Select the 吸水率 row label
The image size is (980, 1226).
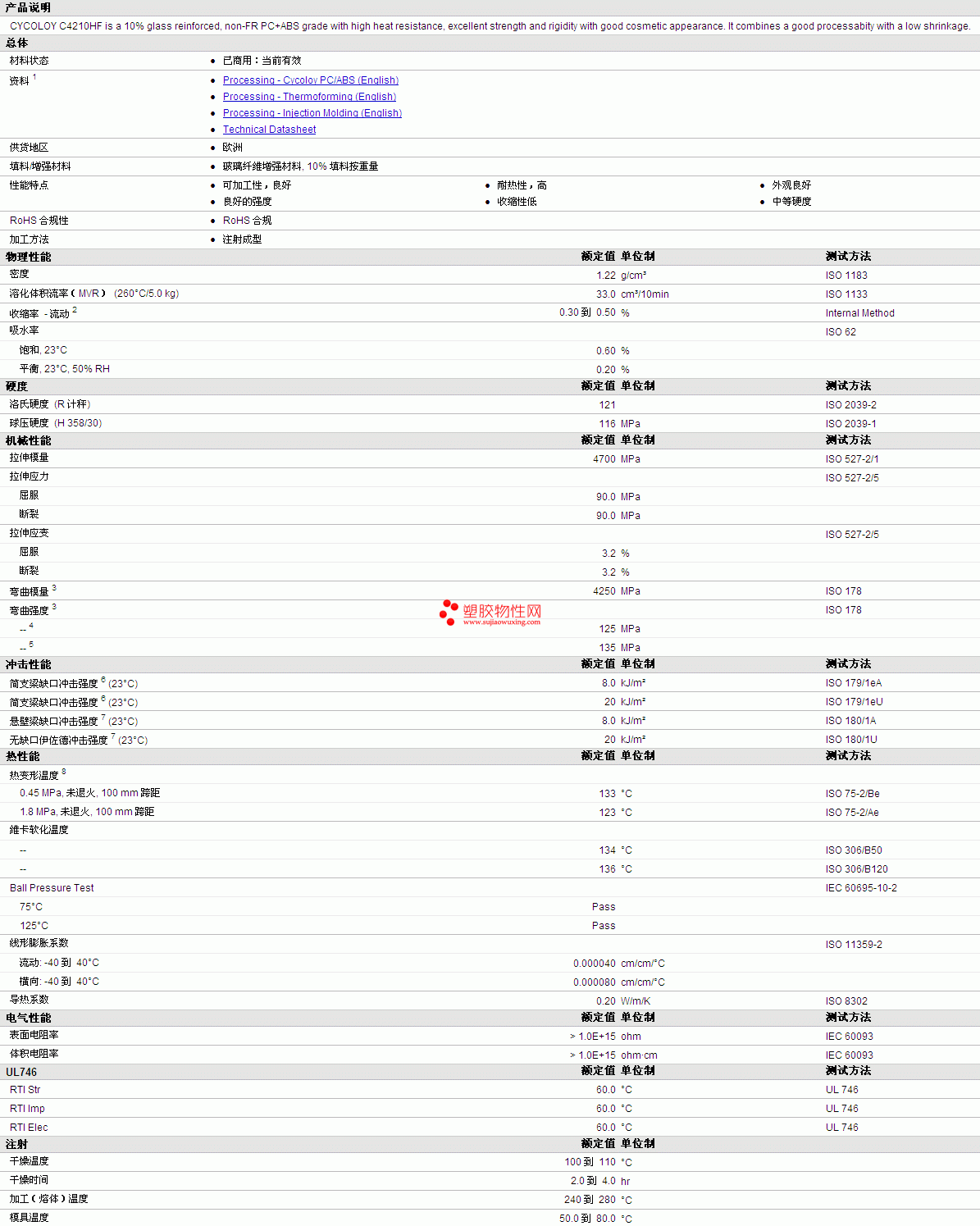(x=24, y=330)
